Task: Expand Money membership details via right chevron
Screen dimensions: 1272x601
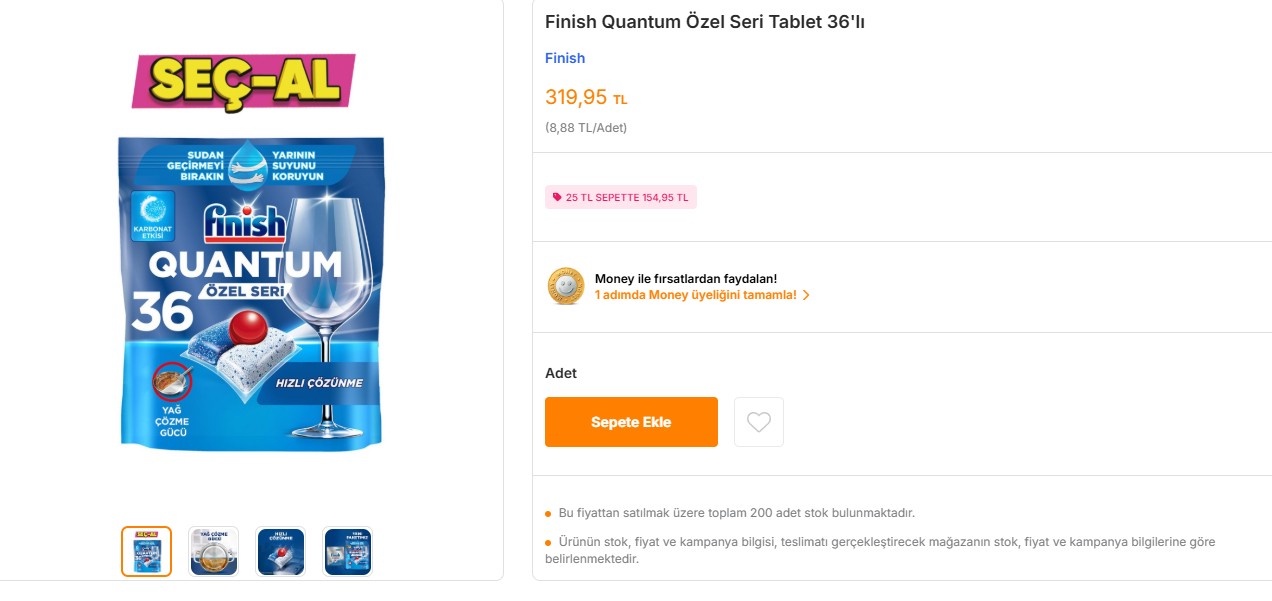Action: pyautogui.click(x=808, y=295)
